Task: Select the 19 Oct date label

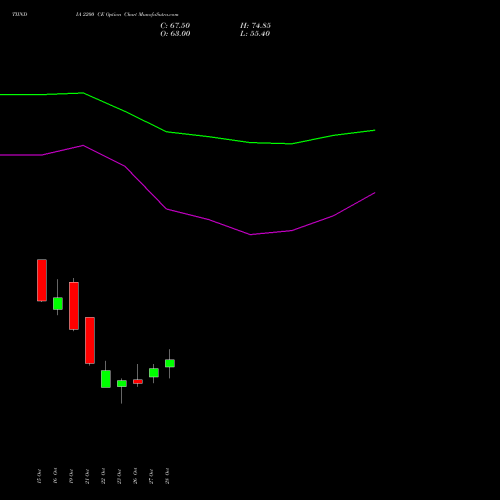Action: coord(71,476)
